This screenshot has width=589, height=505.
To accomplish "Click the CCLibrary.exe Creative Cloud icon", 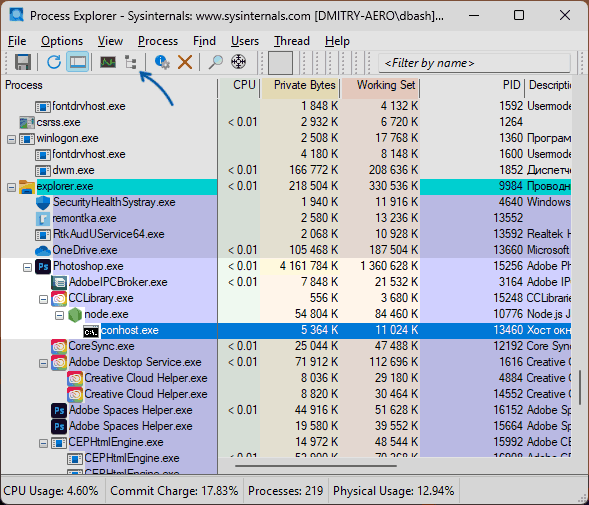I will (x=59, y=299).
